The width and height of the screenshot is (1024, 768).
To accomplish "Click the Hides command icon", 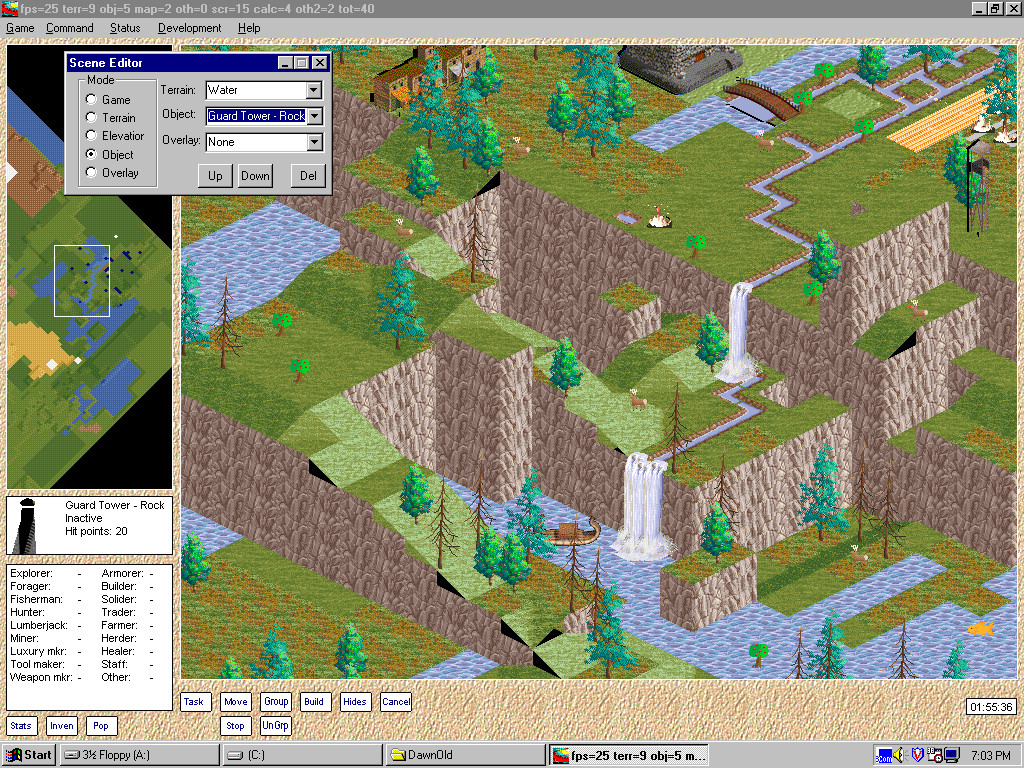I will point(355,702).
